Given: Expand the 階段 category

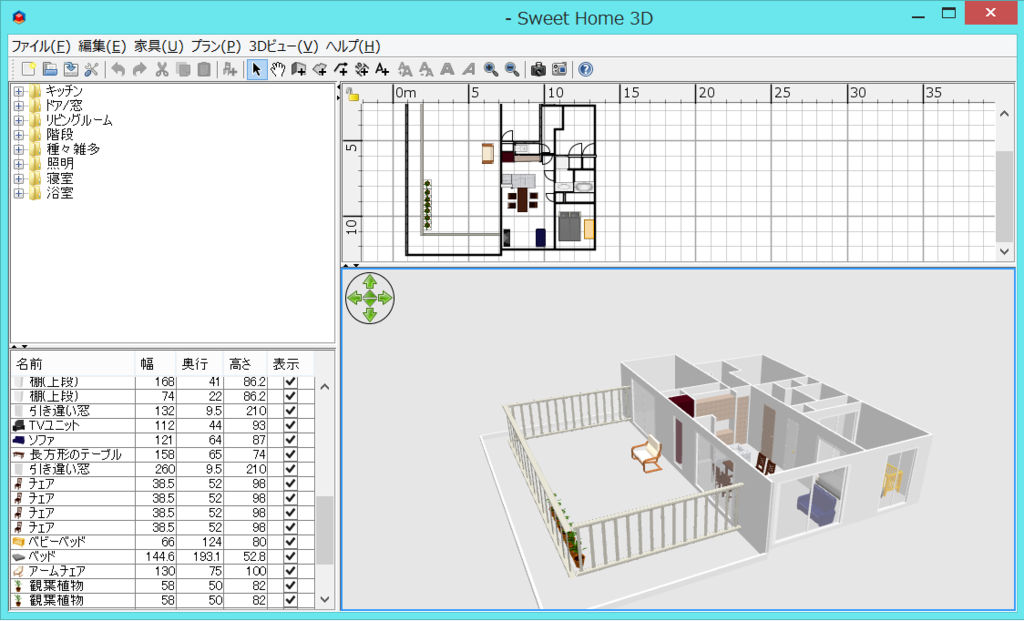Looking at the screenshot, I should (x=19, y=135).
